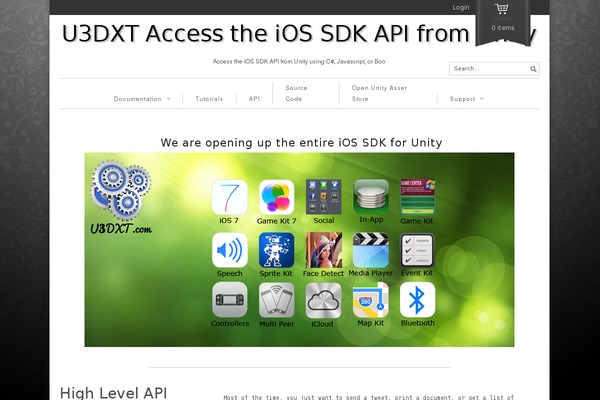Select the Face Detect icon
The height and width of the screenshot is (400, 600).
coord(323,250)
